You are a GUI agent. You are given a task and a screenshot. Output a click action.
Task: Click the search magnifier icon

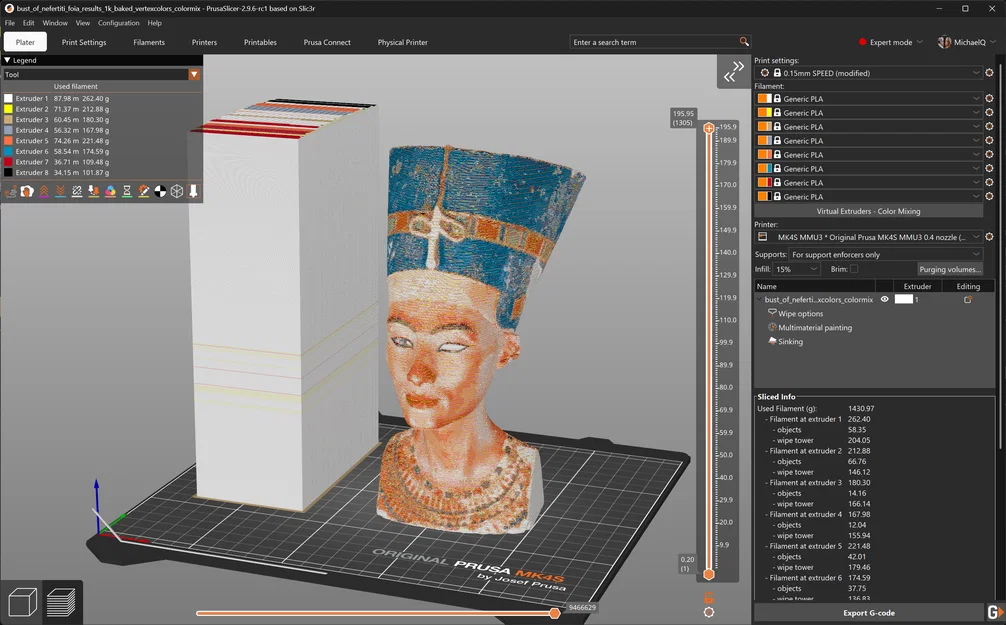coord(744,42)
